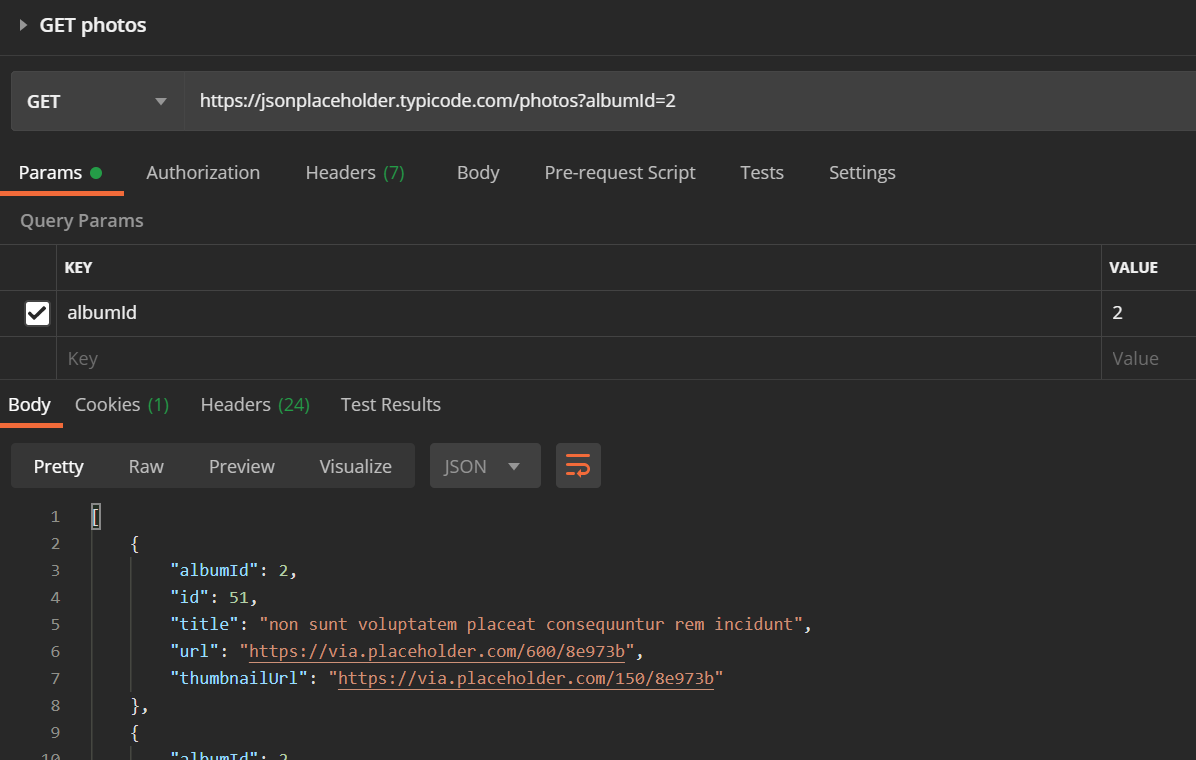Open the Test Results tab
Viewport: 1196px width, 760px height.
point(391,405)
